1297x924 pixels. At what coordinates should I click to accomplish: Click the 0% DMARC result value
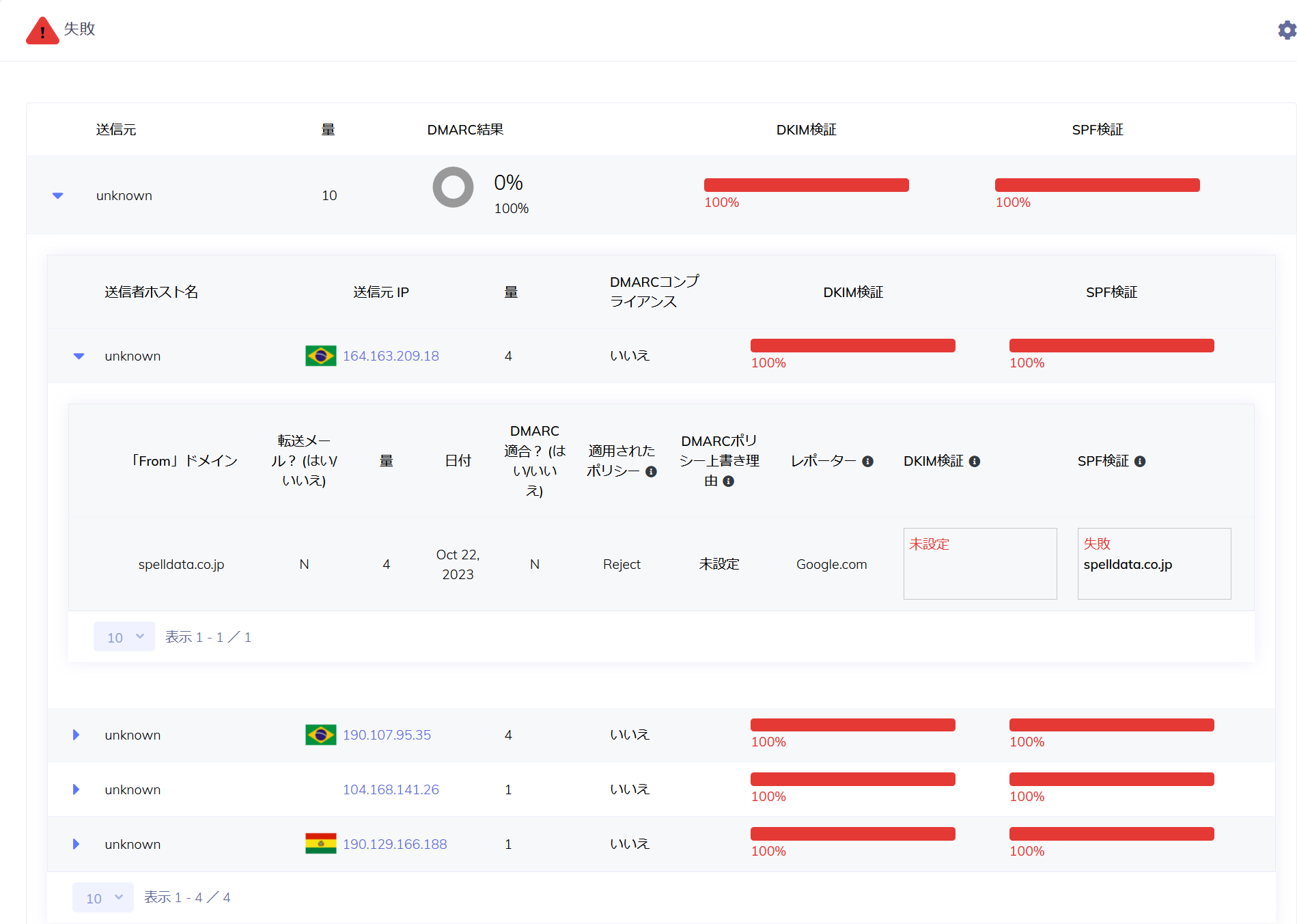[x=508, y=182]
